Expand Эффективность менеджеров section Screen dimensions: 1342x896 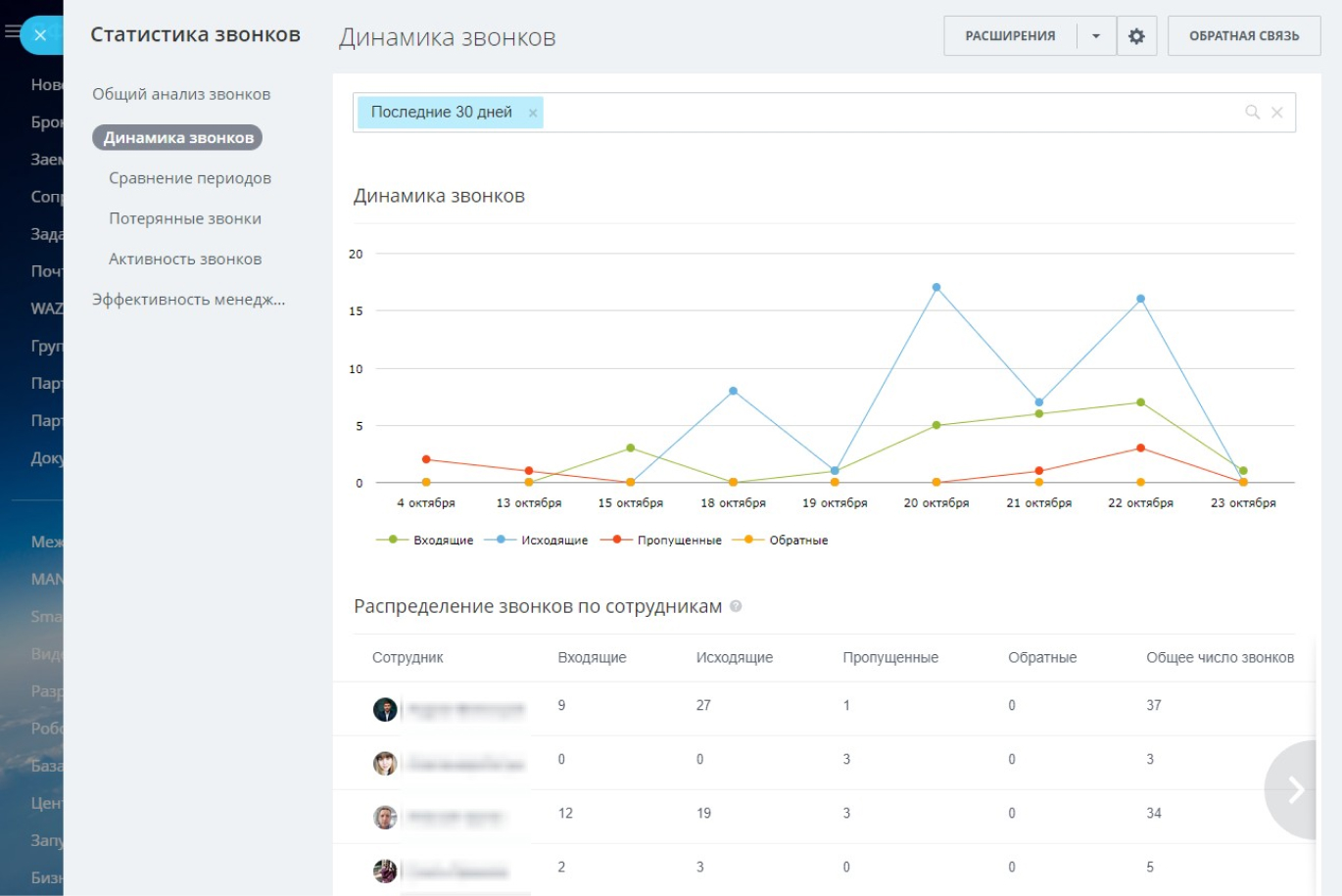[x=188, y=300]
